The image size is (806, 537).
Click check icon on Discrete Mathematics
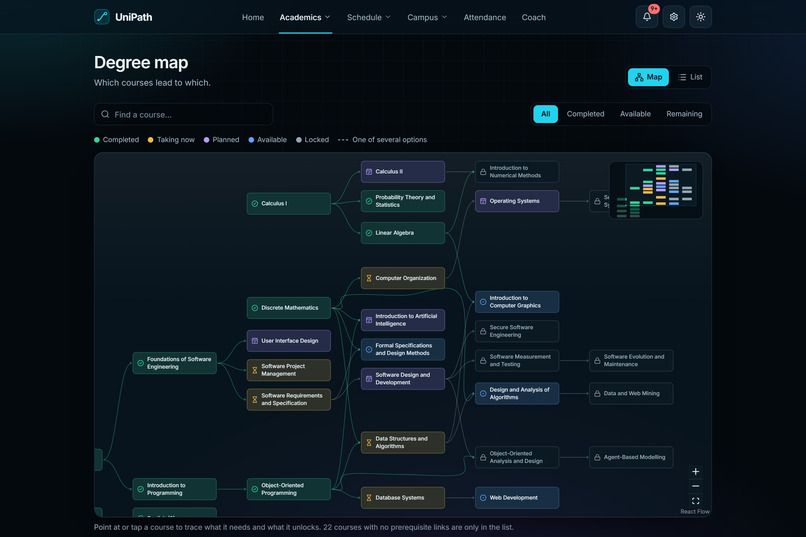point(254,308)
